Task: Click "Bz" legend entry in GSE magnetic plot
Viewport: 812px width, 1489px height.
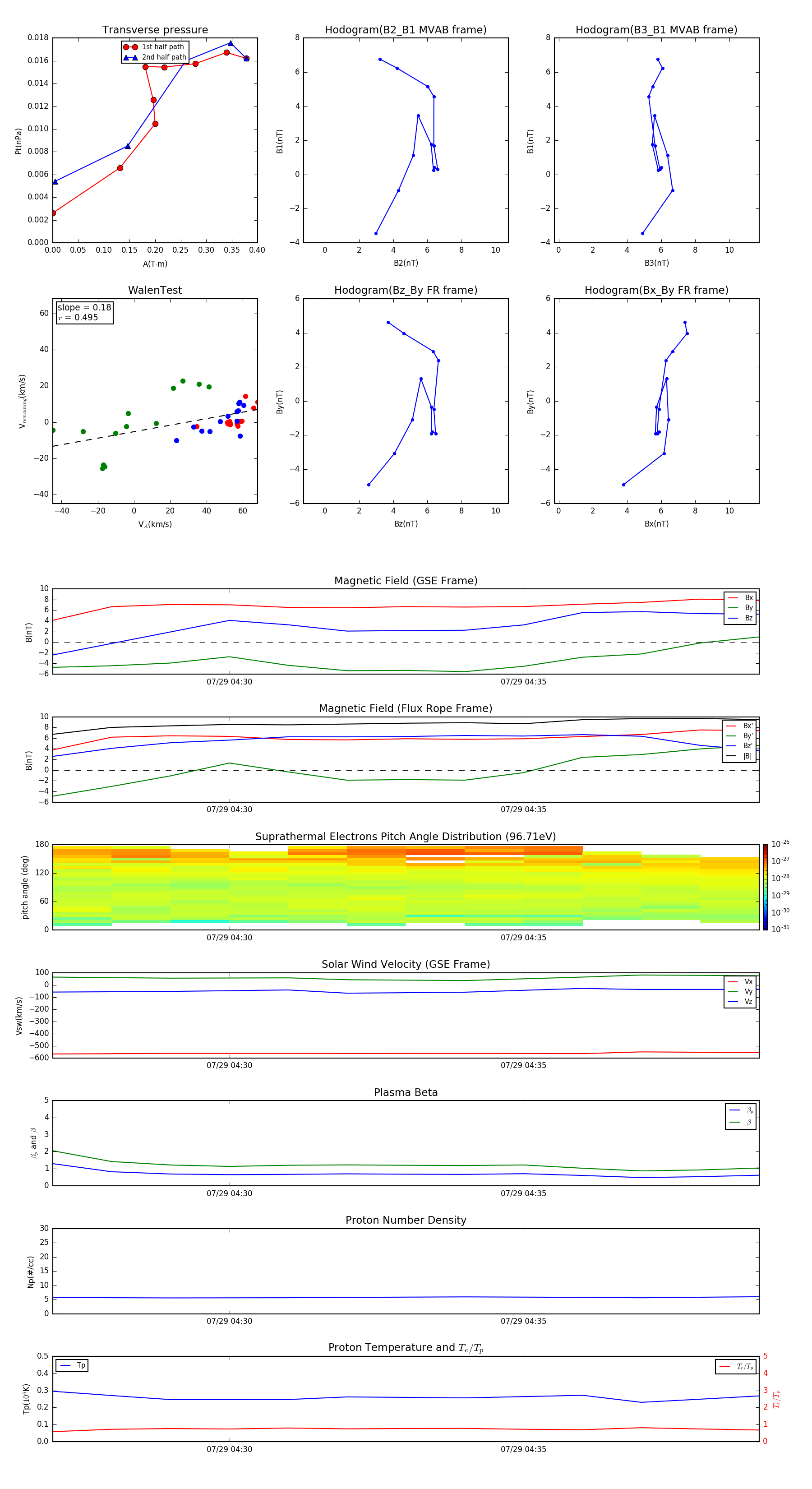Action: point(740,618)
